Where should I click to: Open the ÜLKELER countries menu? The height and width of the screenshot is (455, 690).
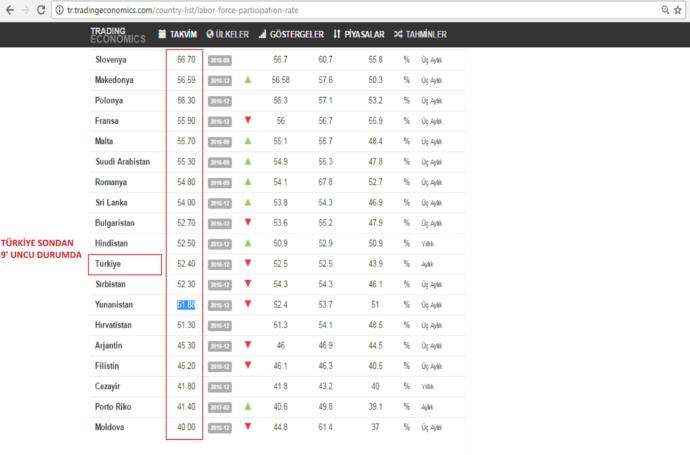(x=228, y=34)
